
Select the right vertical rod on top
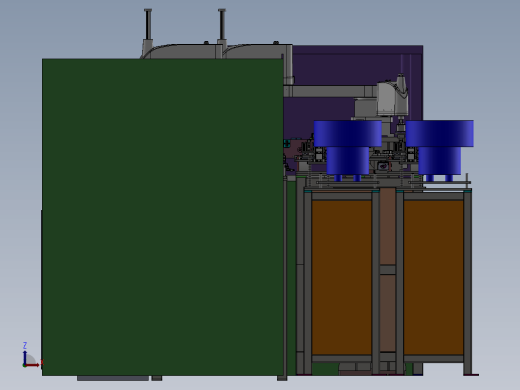(x=222, y=25)
